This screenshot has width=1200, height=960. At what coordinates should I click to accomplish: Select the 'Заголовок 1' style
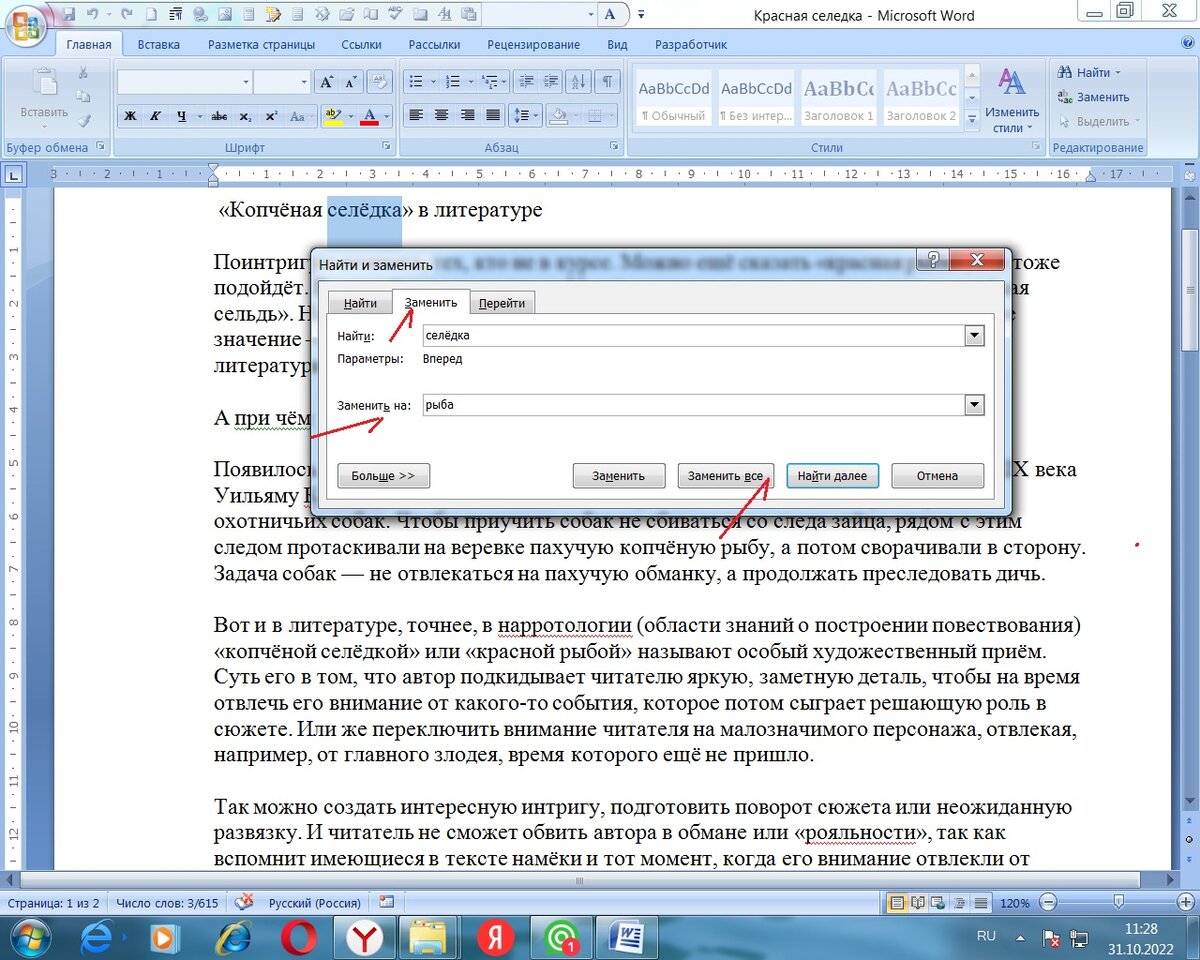pos(839,98)
